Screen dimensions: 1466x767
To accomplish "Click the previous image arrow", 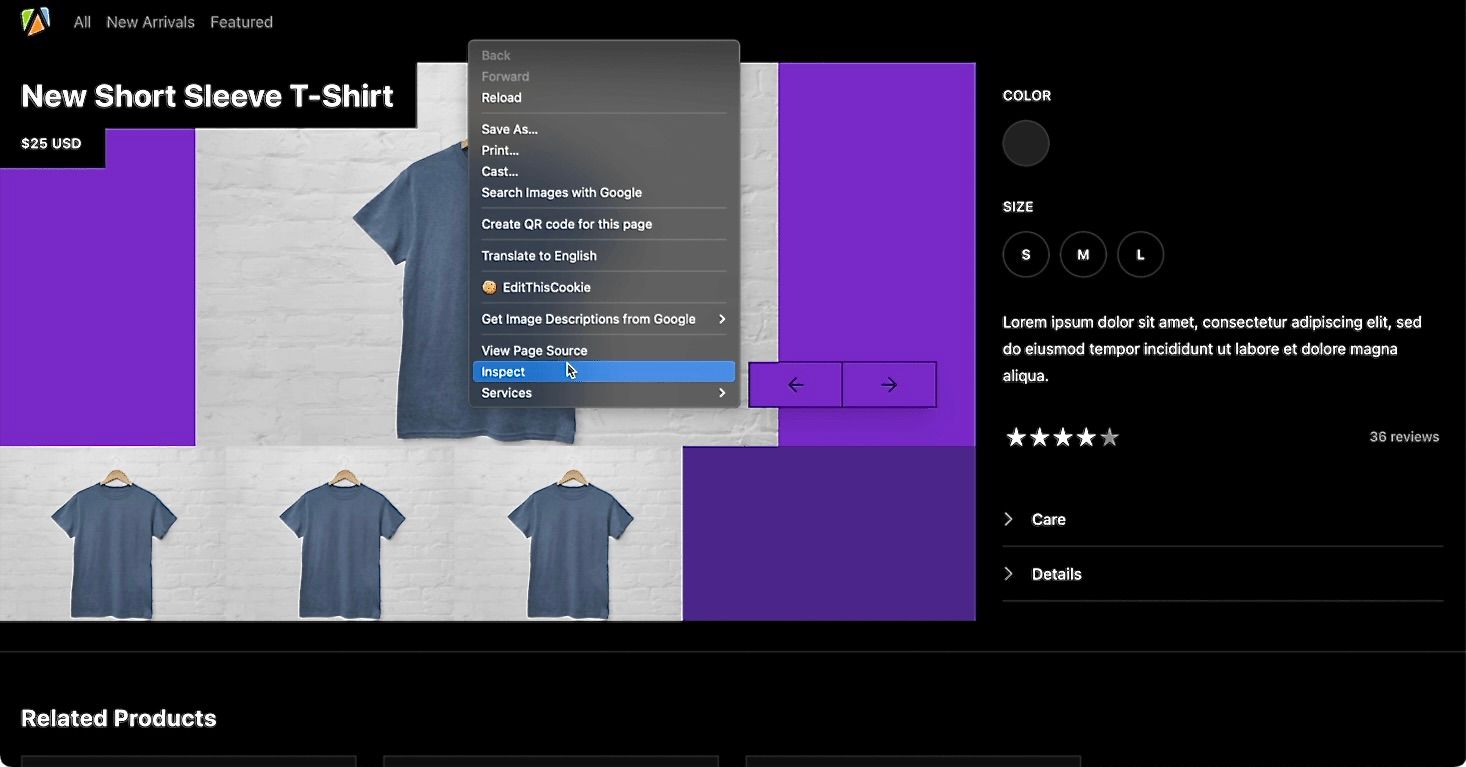I will click(x=795, y=384).
